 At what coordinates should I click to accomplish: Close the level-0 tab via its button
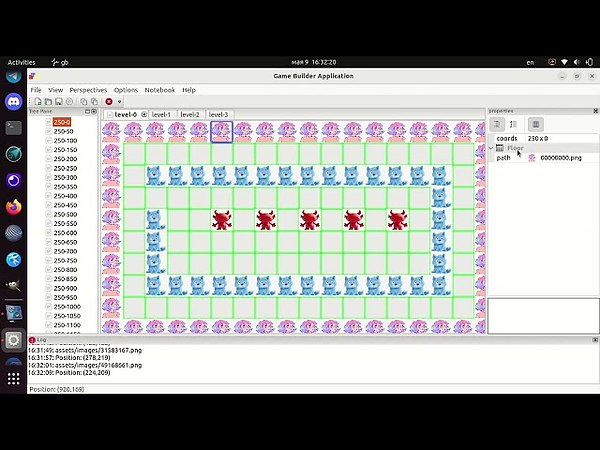(144, 114)
